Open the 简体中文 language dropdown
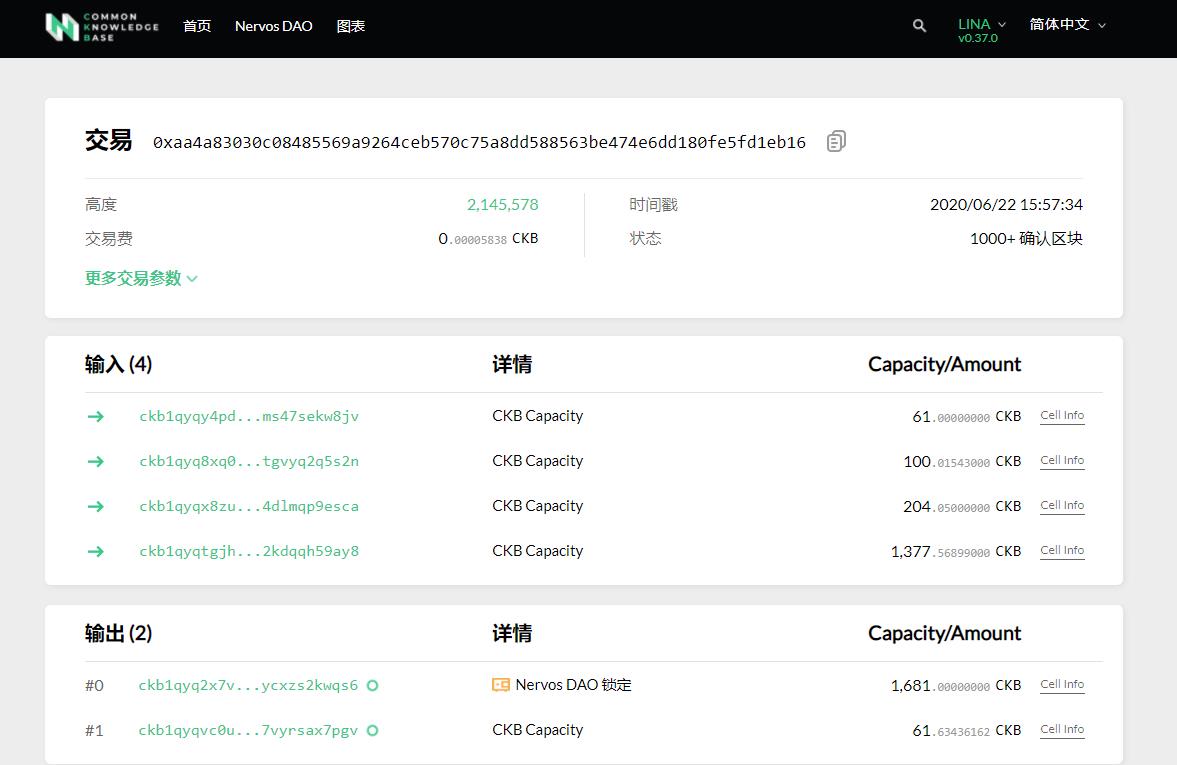The height and width of the screenshot is (765, 1177). [1067, 25]
